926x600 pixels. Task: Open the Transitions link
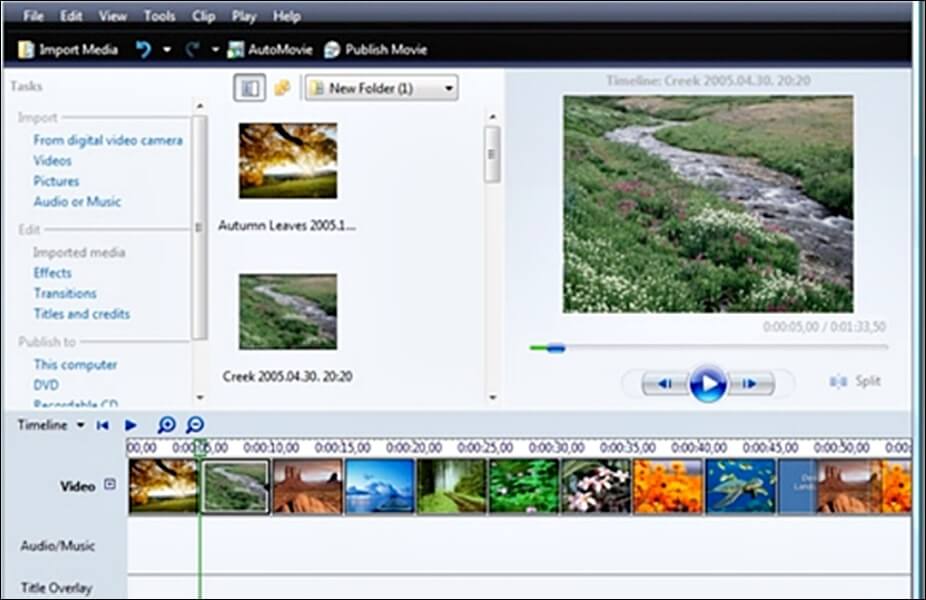65,294
